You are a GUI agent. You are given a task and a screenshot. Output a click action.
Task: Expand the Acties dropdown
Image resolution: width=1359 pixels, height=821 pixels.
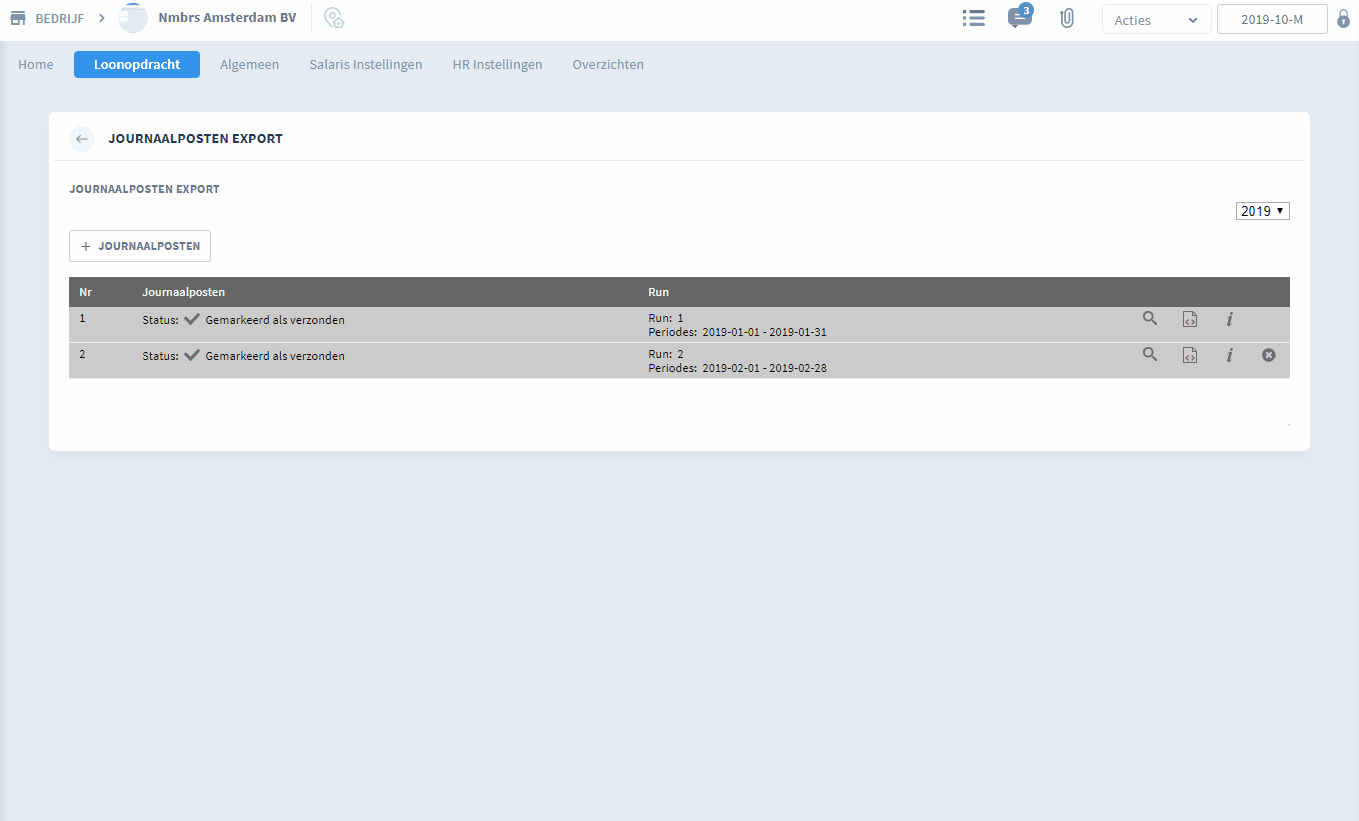1156,20
